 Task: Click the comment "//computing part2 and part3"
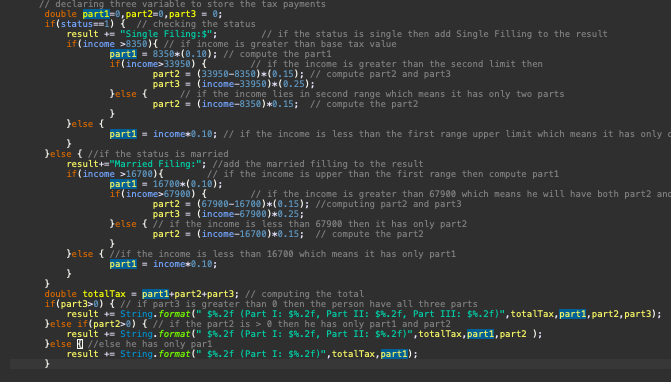click(x=388, y=204)
